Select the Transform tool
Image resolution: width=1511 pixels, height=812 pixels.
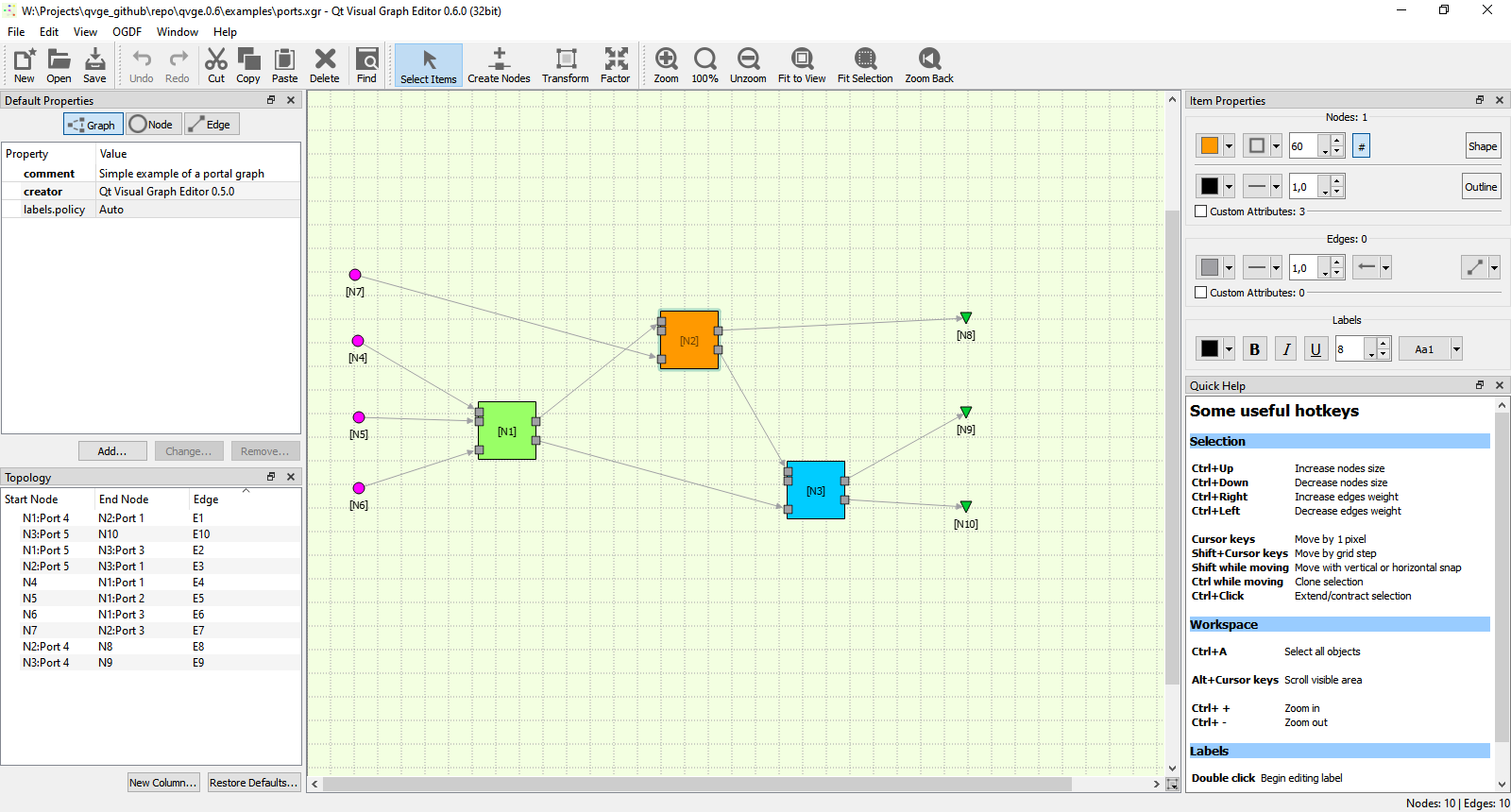click(565, 65)
